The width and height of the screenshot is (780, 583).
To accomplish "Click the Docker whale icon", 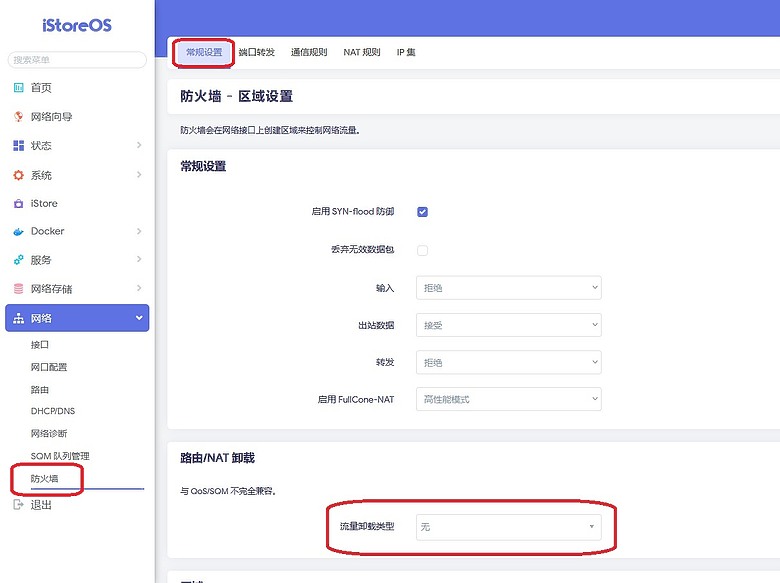I will pos(18,231).
